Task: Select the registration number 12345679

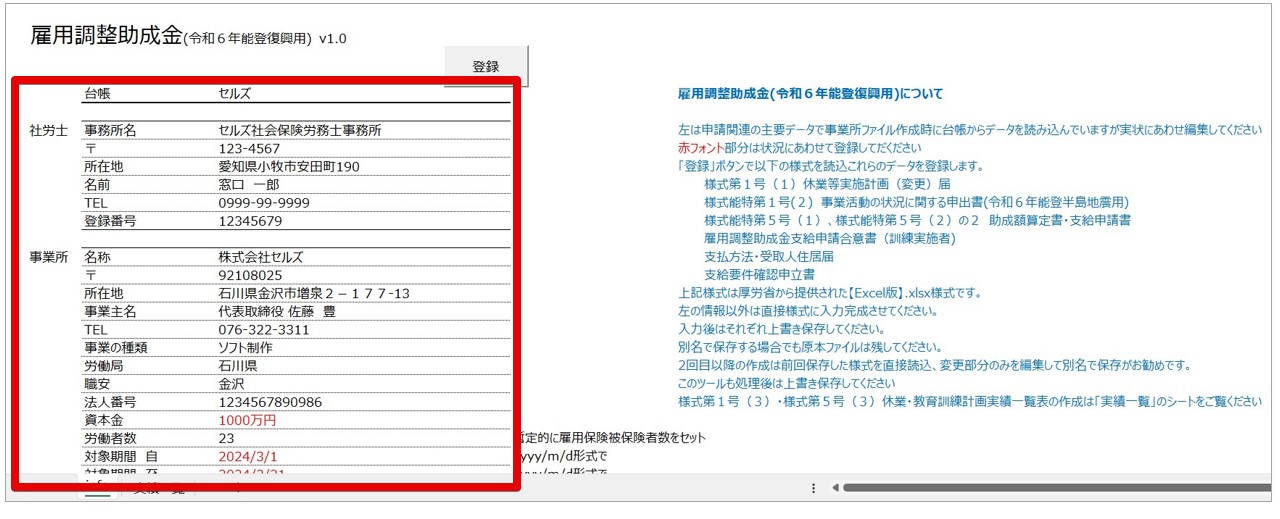Action: pyautogui.click(x=250, y=221)
